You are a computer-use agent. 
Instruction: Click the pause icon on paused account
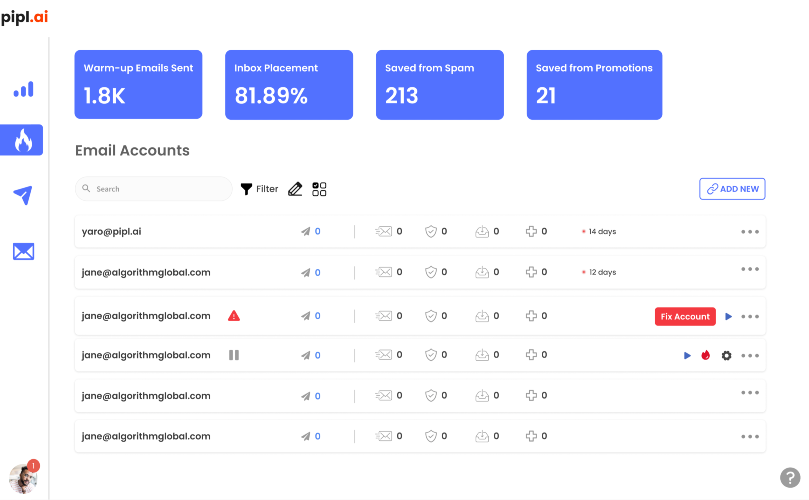[x=234, y=355]
